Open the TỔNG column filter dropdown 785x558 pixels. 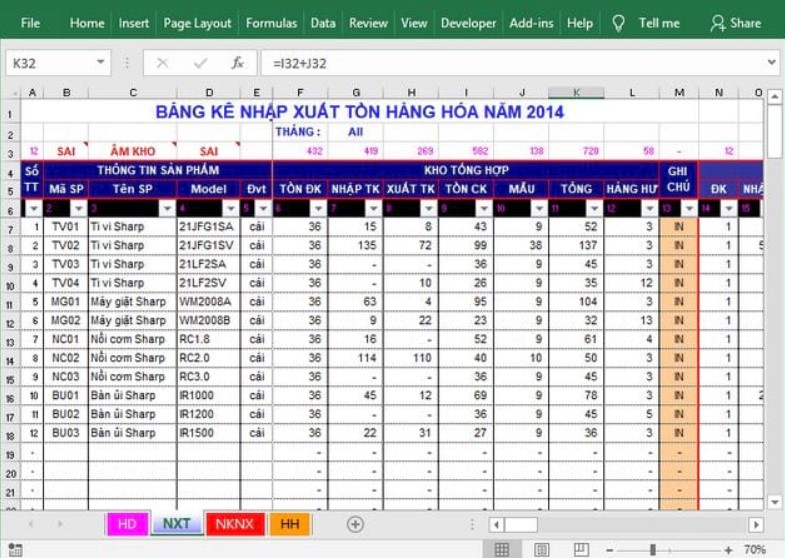point(594,208)
